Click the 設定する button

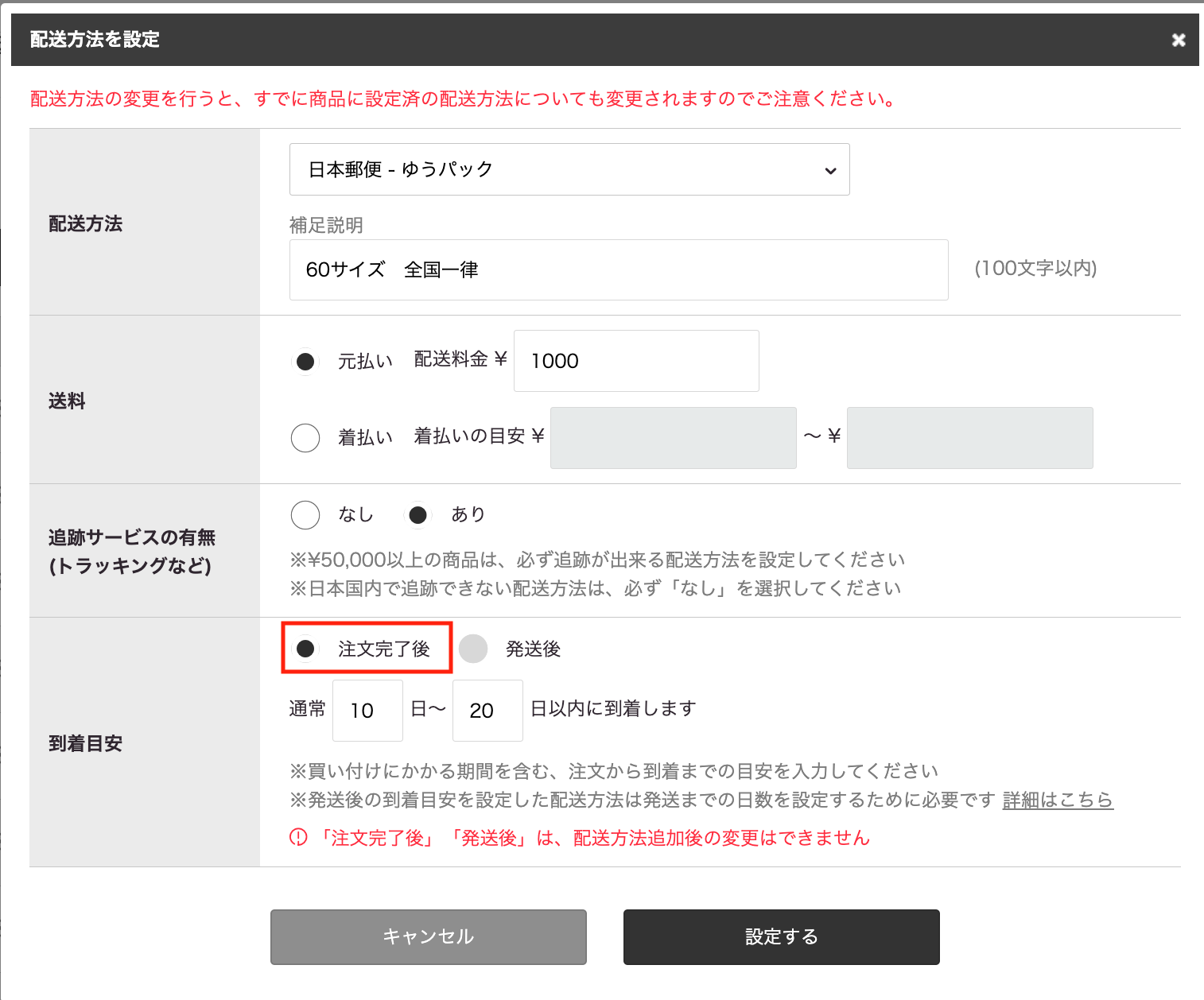coord(782,937)
